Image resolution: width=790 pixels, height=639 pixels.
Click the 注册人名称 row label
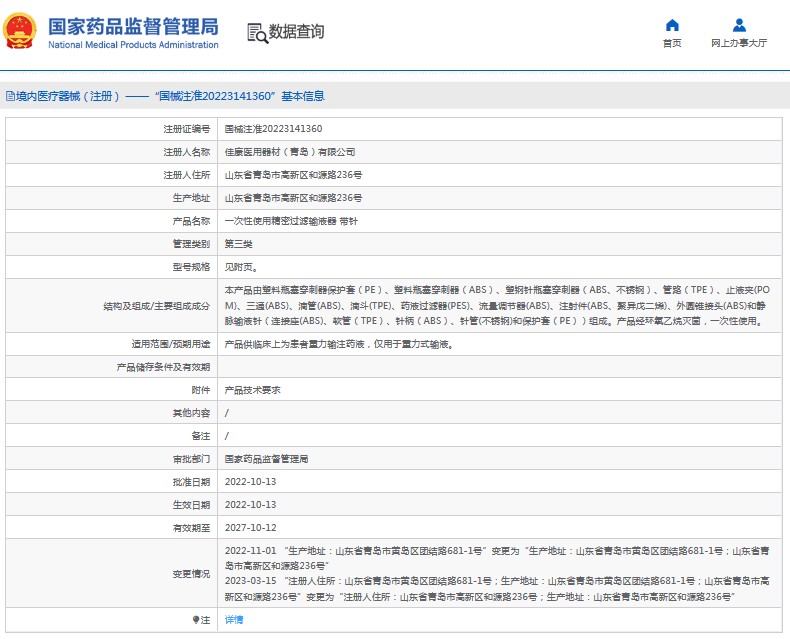pyautogui.click(x=186, y=152)
